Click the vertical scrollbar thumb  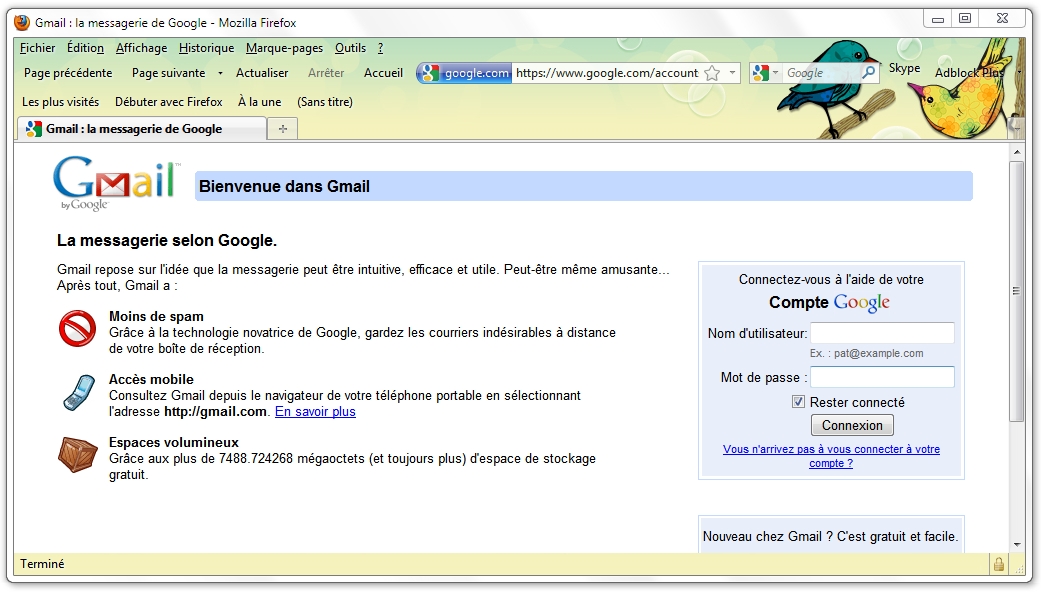(x=1016, y=291)
